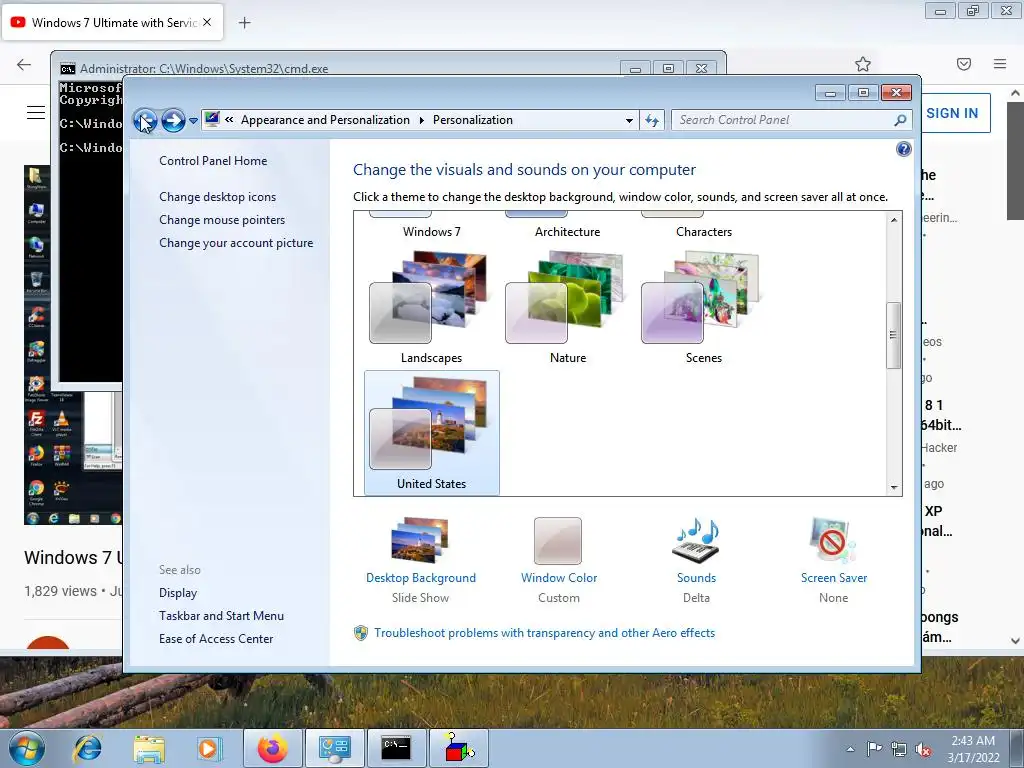Select the Scenes theme
This screenshot has width=1024, height=768.
(x=703, y=308)
